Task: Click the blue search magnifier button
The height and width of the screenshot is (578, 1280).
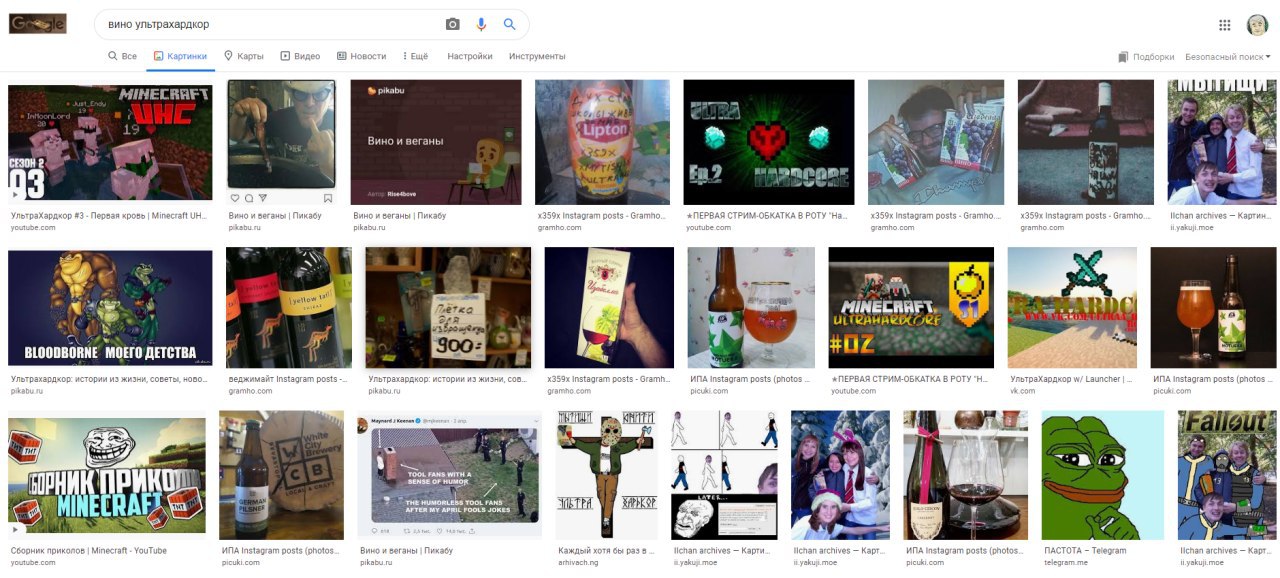Action: click(510, 24)
